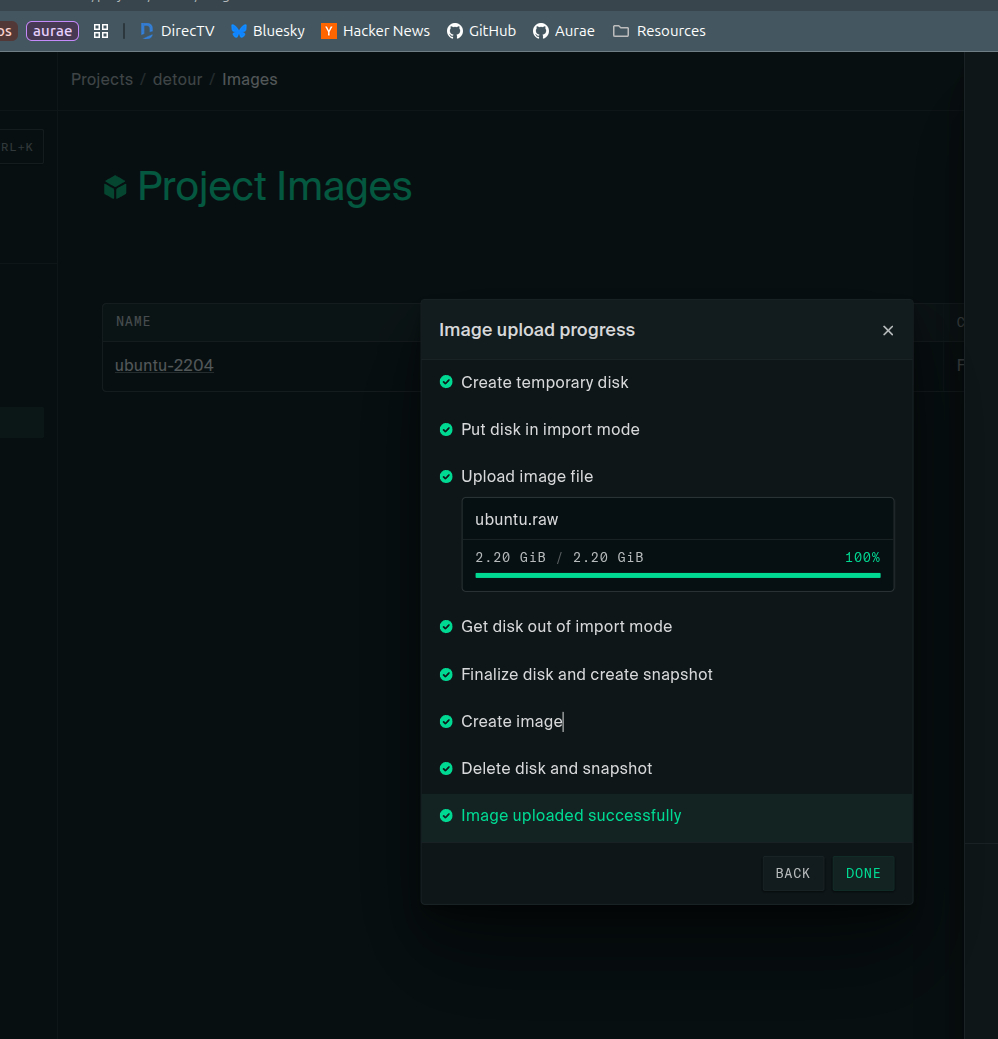Close the Image upload progress dialog
The height and width of the screenshot is (1039, 998).
(887, 330)
